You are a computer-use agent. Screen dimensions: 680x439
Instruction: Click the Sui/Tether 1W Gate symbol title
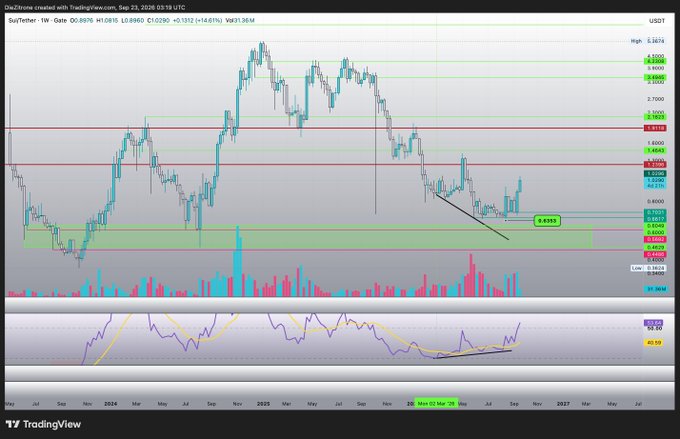[37, 20]
